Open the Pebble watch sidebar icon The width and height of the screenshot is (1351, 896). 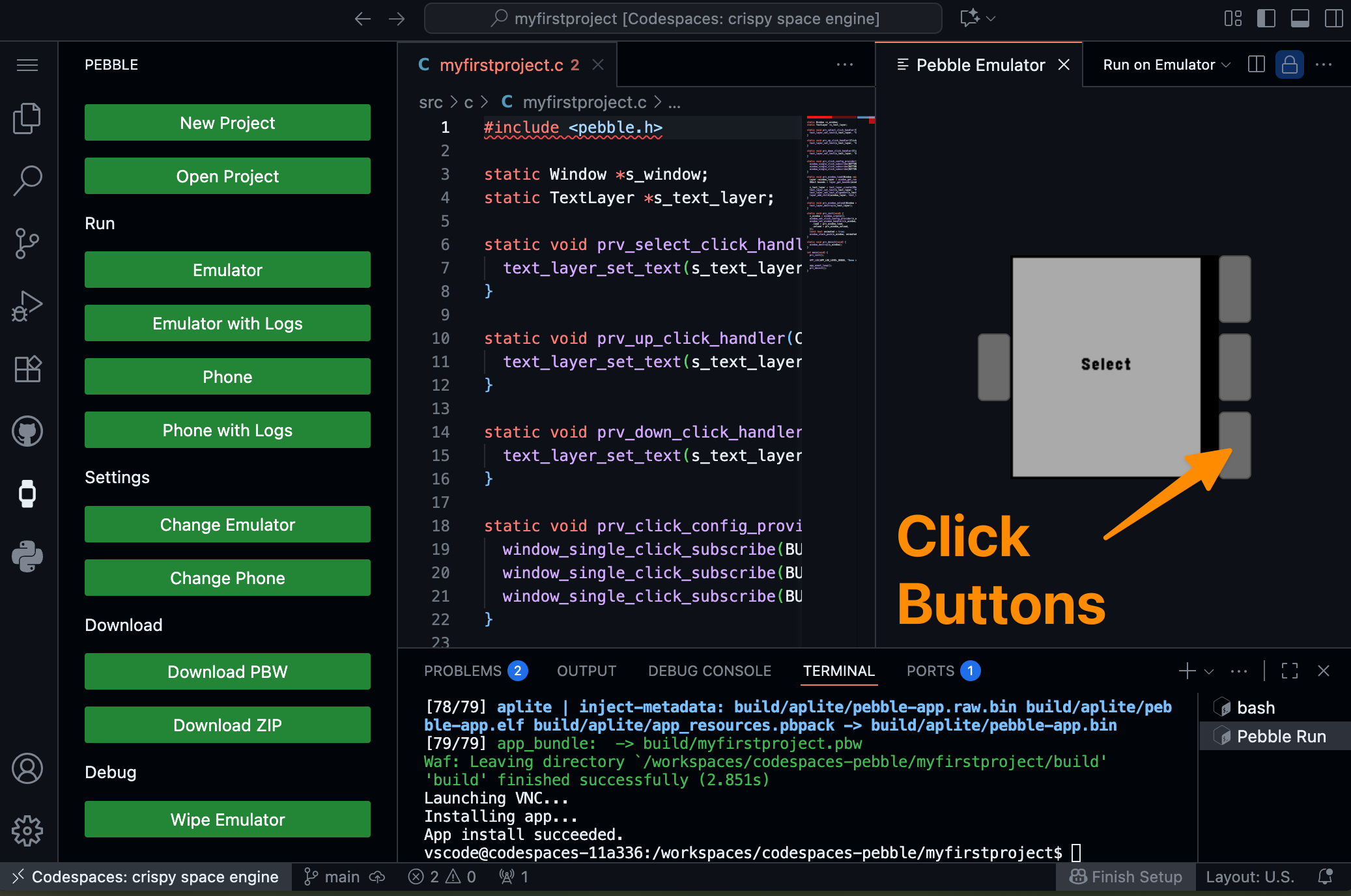(27, 493)
